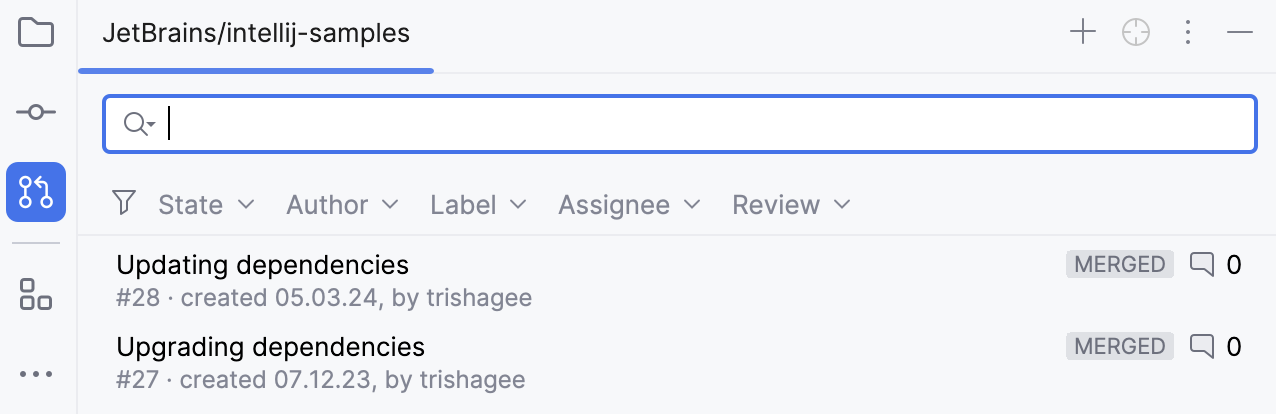Viewport: 1276px width, 414px height.
Task: Show more tool windows ellipsis
Action: pos(36,374)
